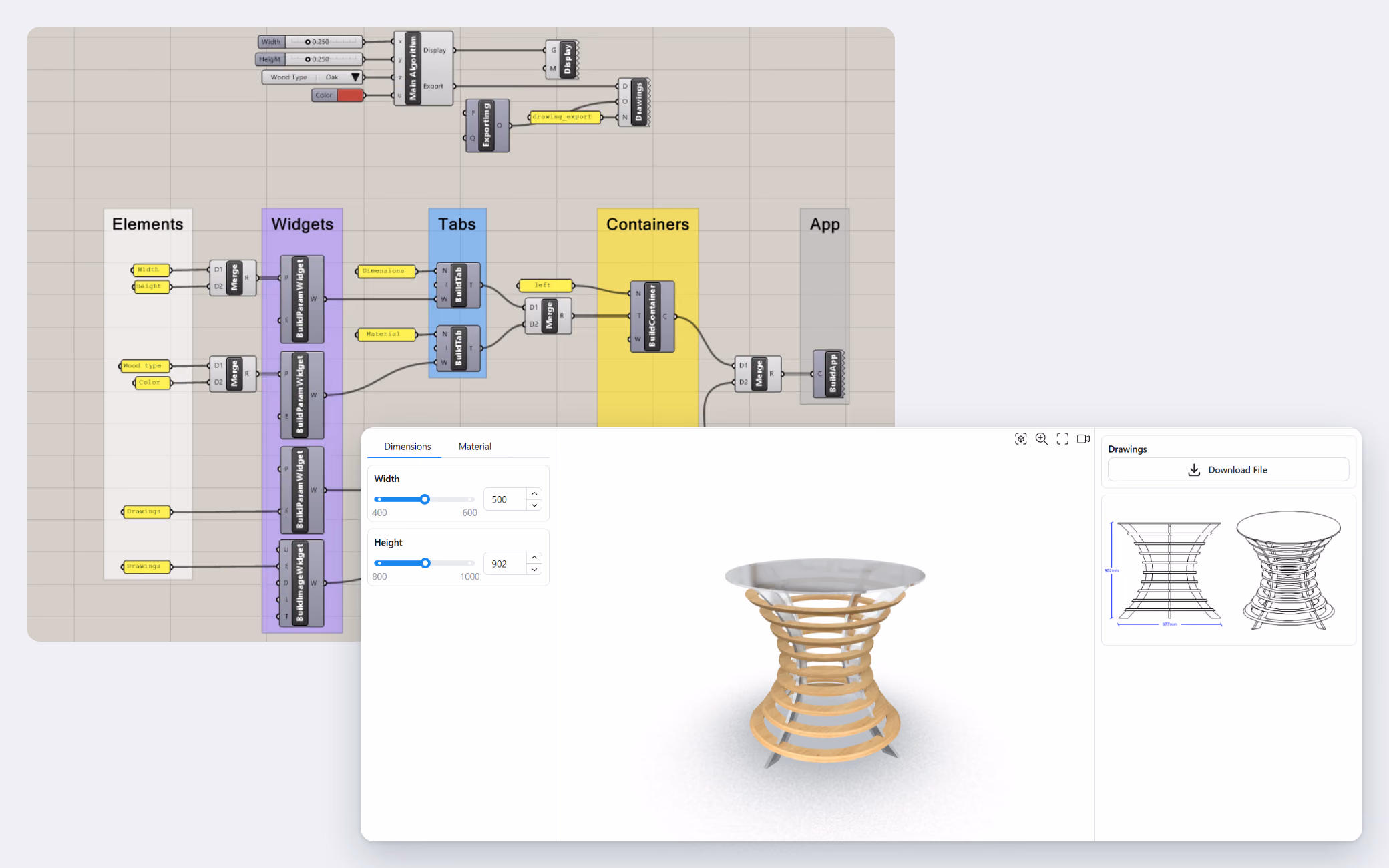
Task: Select the Exporting component node
Action: 487,126
